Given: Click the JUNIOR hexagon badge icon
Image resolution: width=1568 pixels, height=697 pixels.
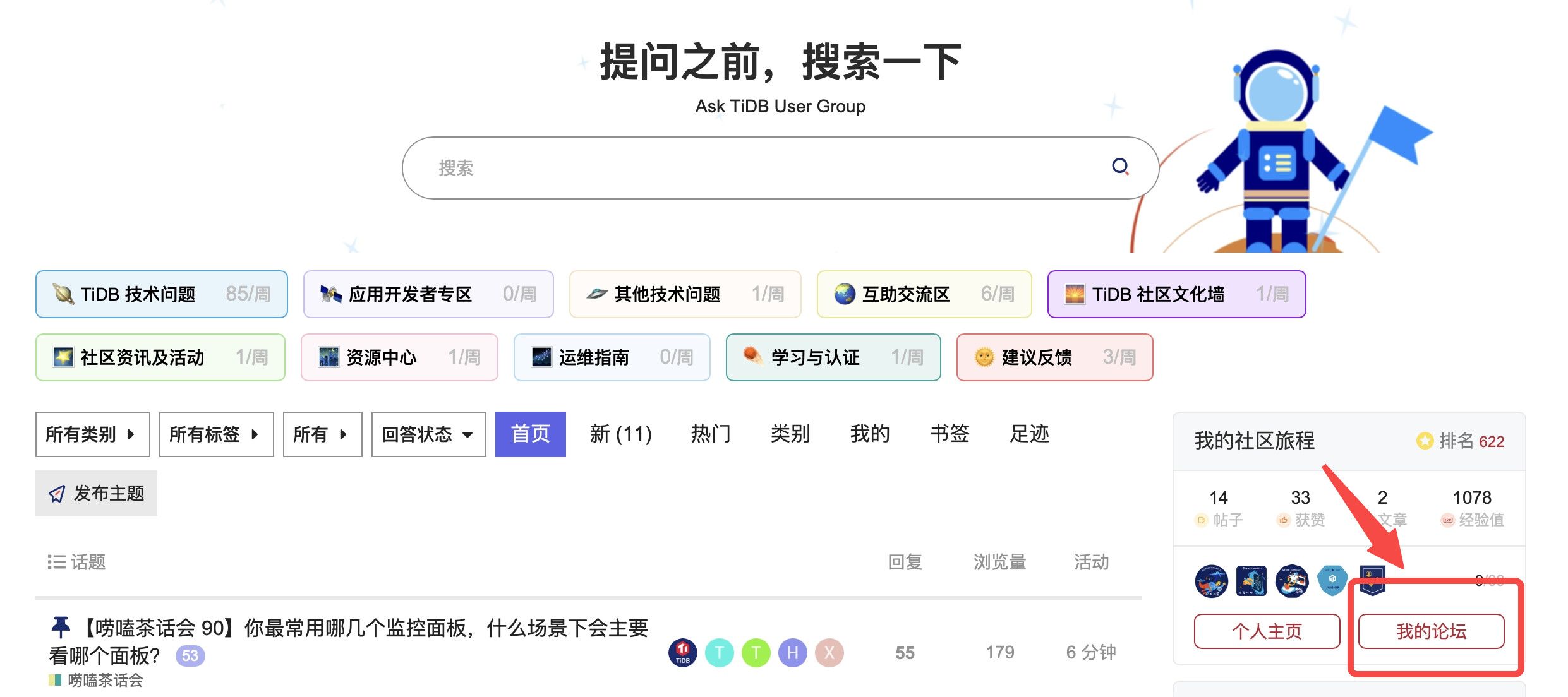Looking at the screenshot, I should [x=1332, y=581].
